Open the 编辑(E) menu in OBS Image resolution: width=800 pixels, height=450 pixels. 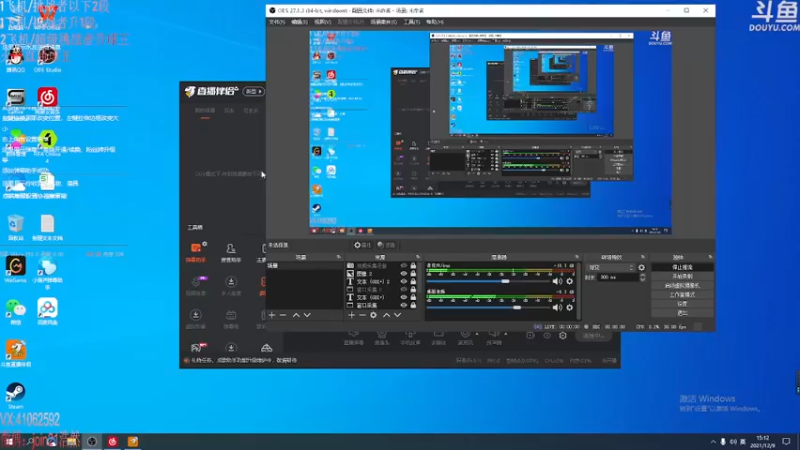299,22
